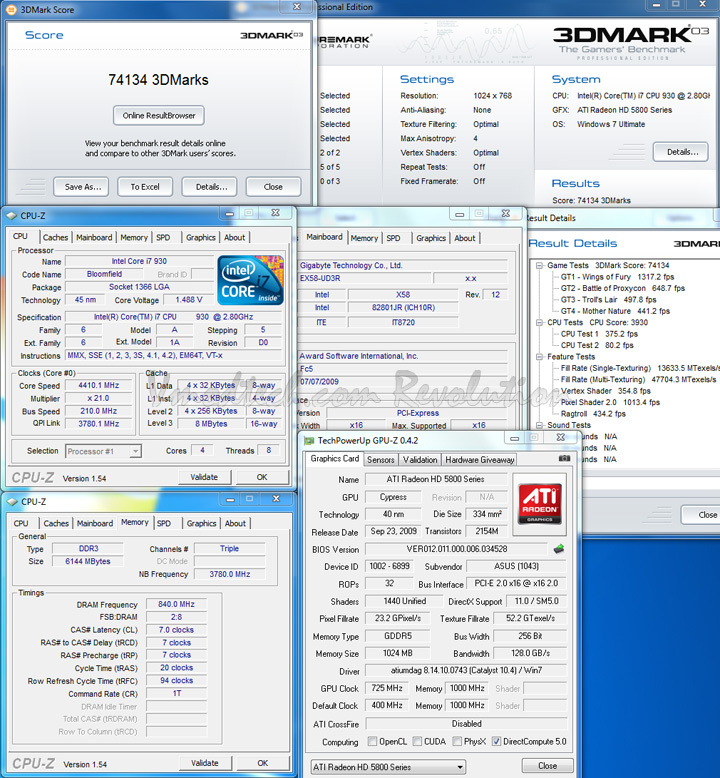Click the BIOS save chip icon in GPU-Z

click(x=559, y=549)
